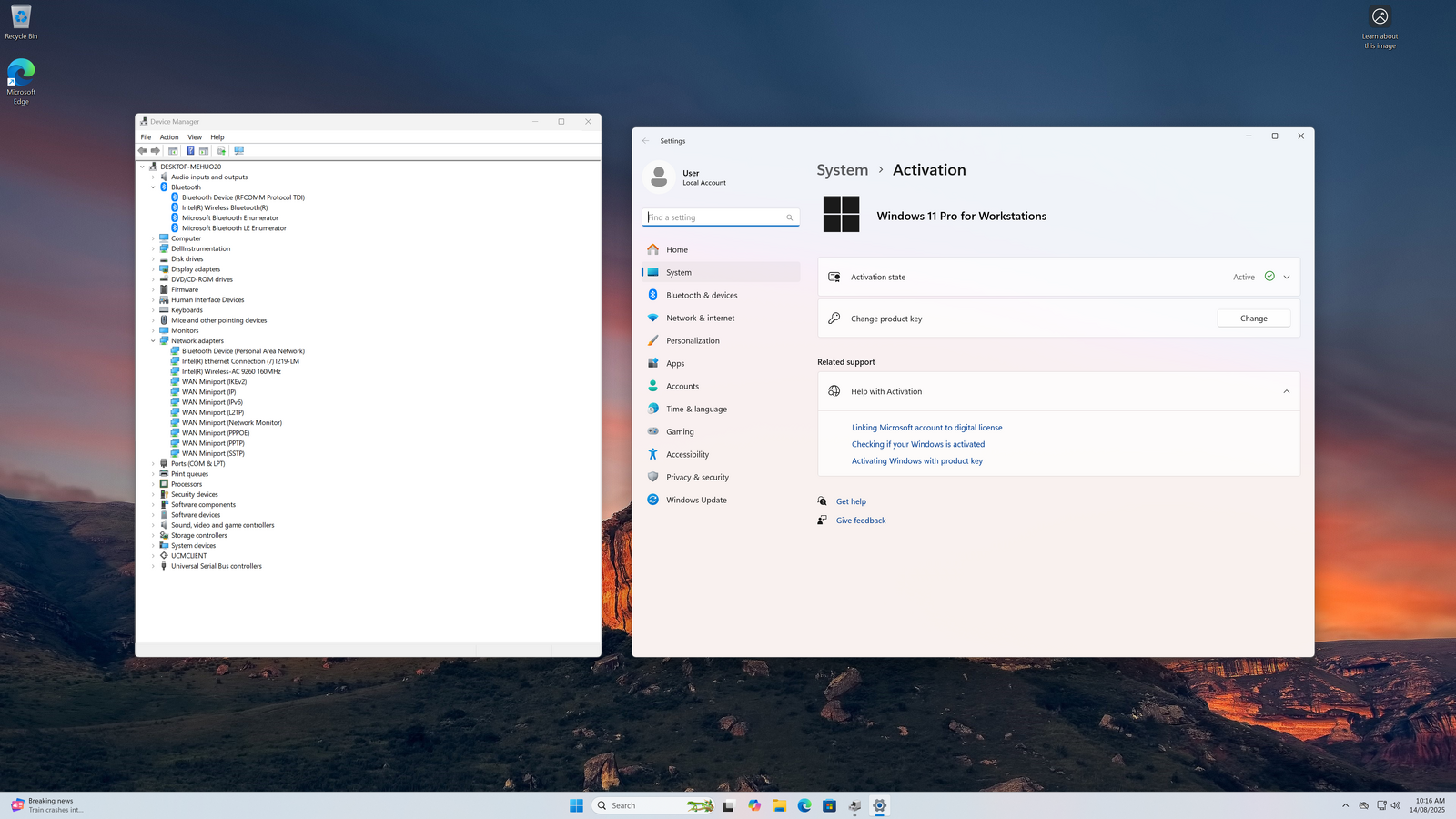The height and width of the screenshot is (819, 1456).
Task: Click the Find a setting search box
Action: point(715,217)
